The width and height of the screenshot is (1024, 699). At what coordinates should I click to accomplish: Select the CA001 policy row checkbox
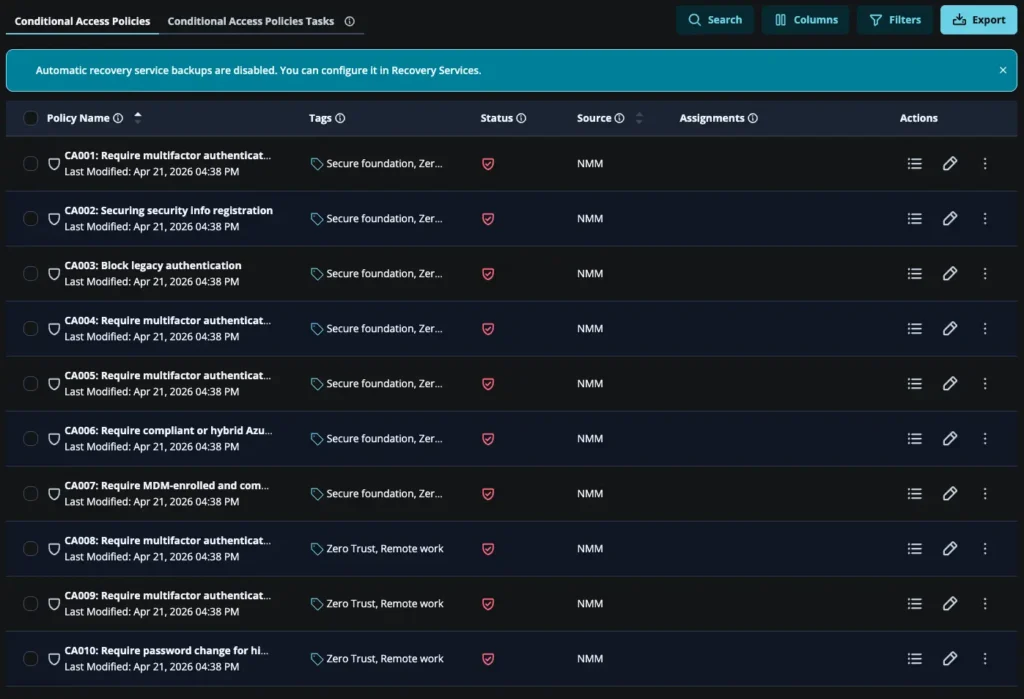(x=30, y=163)
